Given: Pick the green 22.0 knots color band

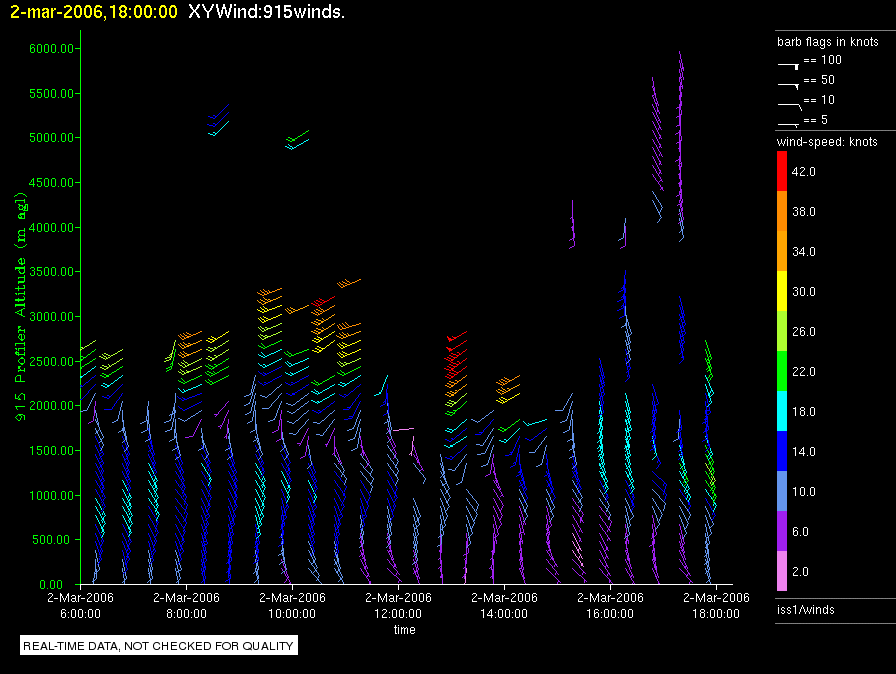Looking at the screenshot, I should click(x=783, y=372).
